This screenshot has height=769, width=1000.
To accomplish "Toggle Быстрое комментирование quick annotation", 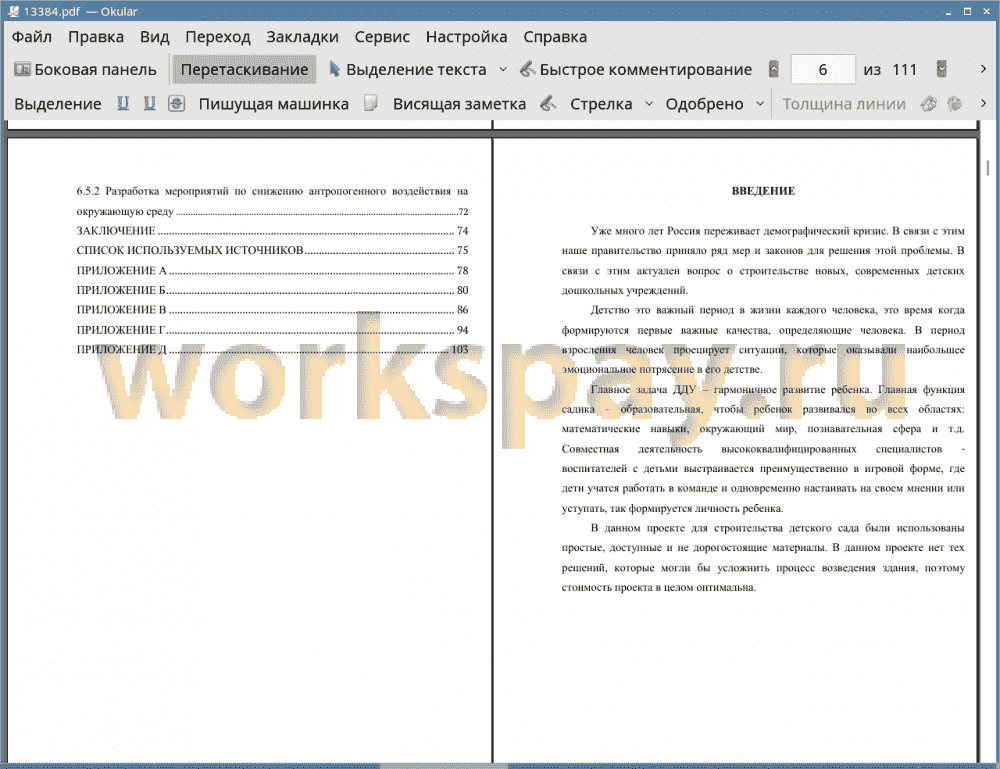I will click(636, 70).
